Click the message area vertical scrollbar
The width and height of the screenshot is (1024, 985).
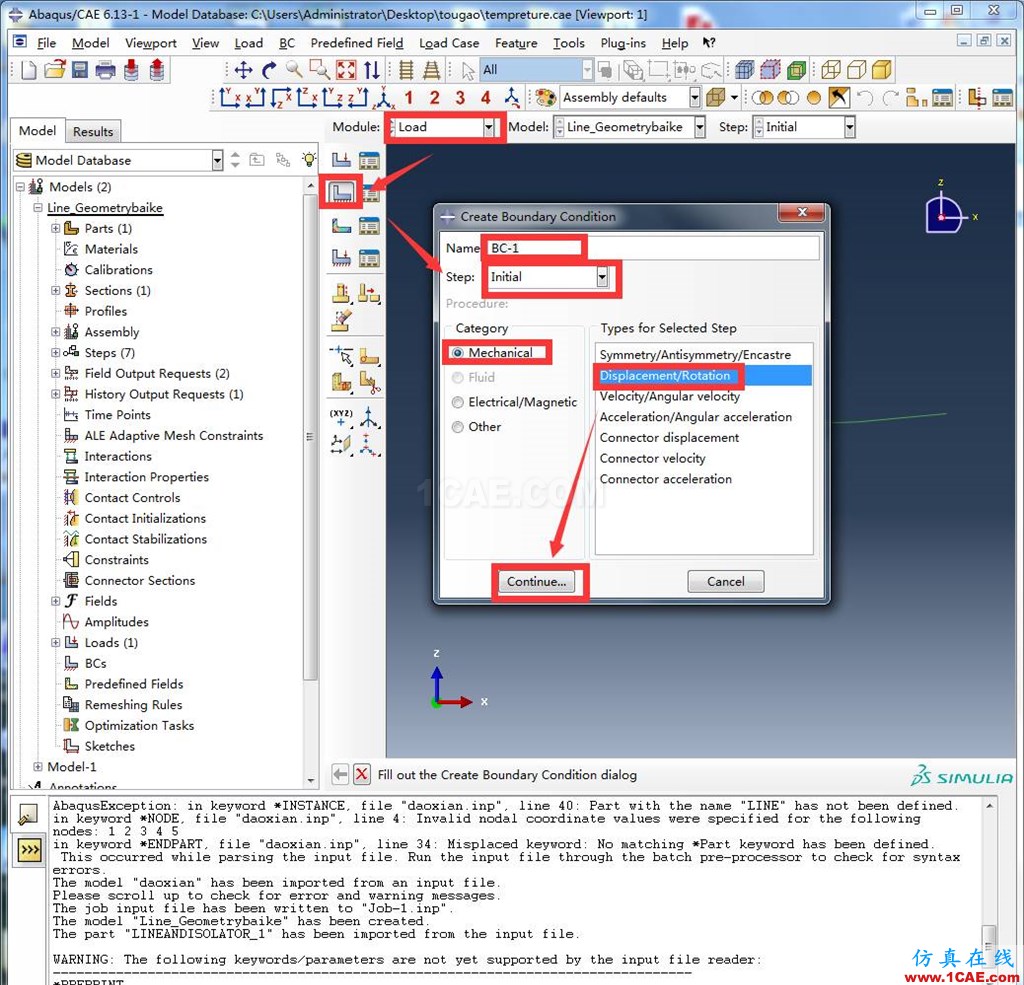click(x=989, y=888)
